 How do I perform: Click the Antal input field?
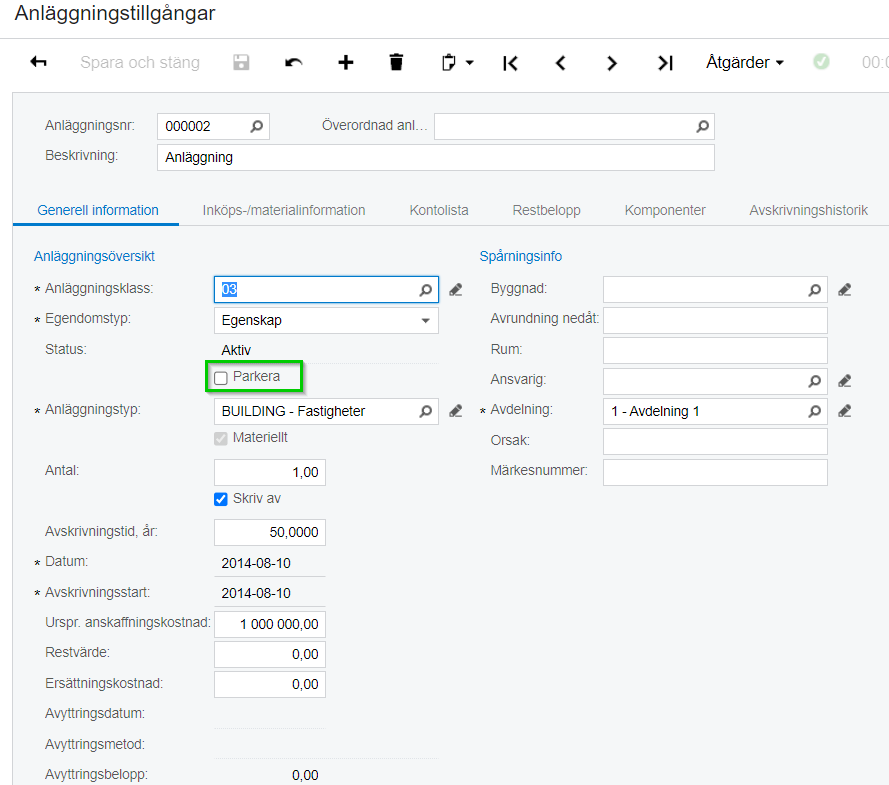(270, 472)
